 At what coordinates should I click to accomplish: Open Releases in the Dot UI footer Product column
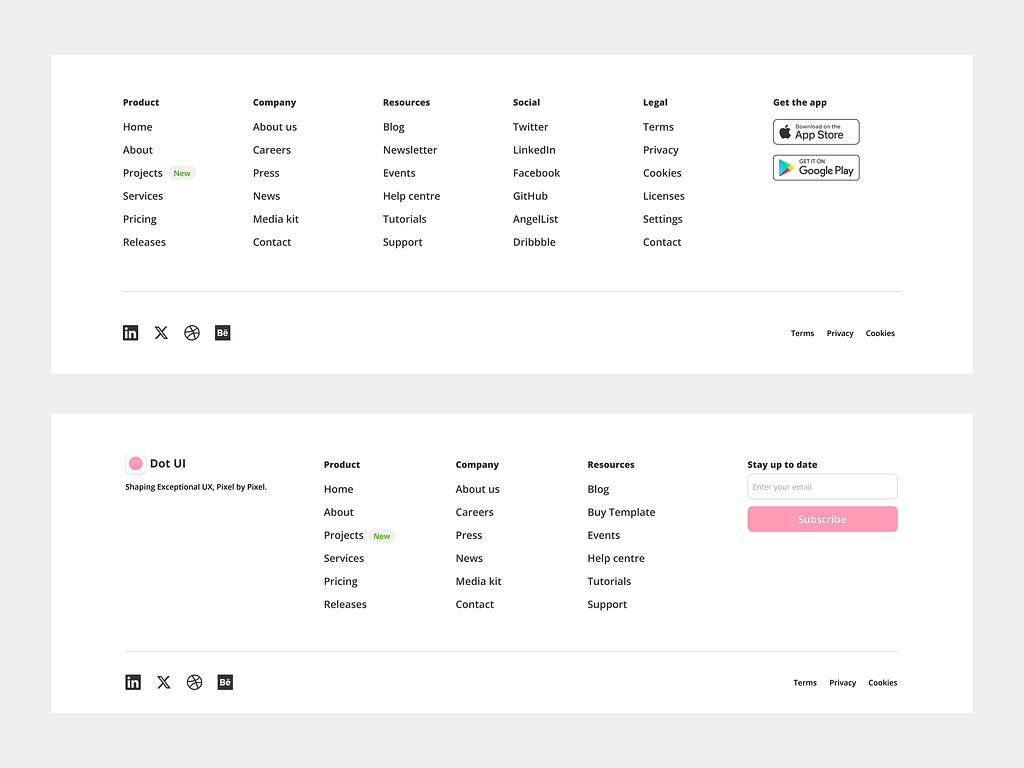point(345,605)
